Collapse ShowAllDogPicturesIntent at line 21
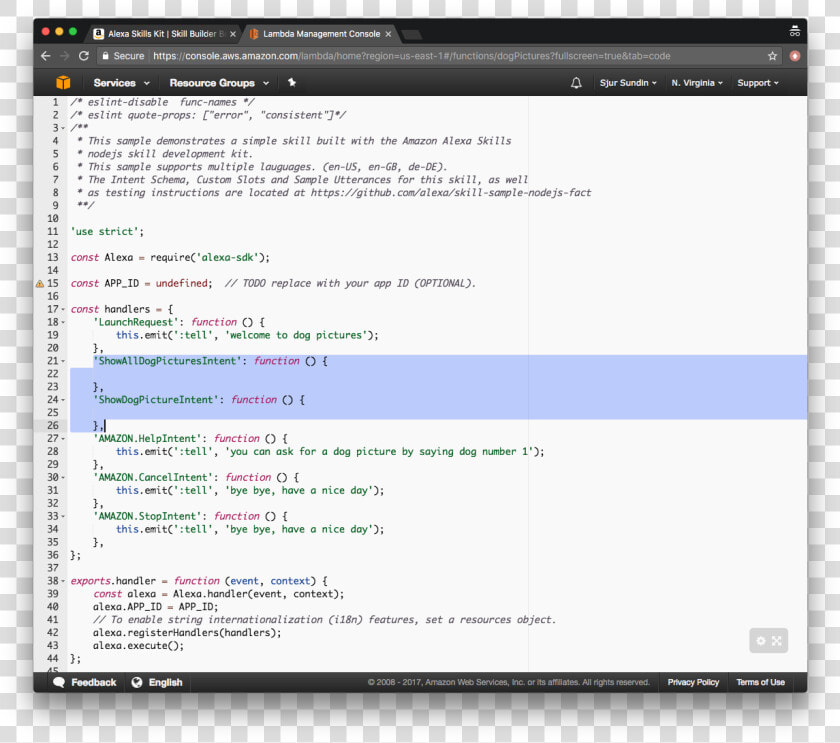The width and height of the screenshot is (840, 743). 63,361
